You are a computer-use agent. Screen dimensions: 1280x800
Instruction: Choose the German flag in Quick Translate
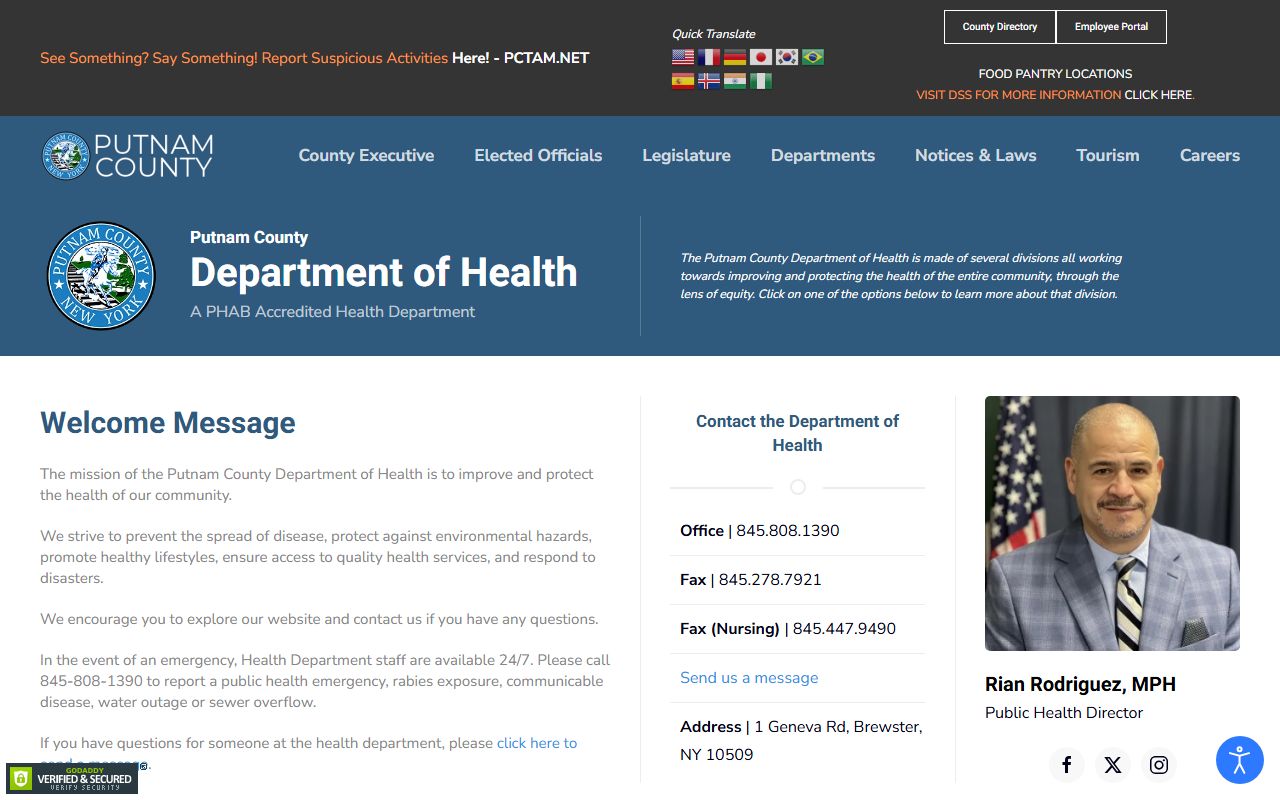pyautogui.click(x=735, y=57)
